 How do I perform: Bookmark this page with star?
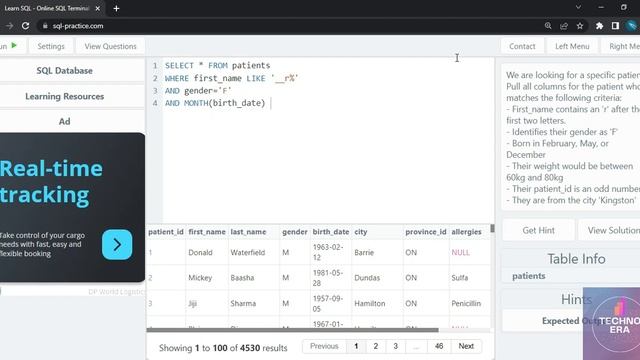[580, 26]
